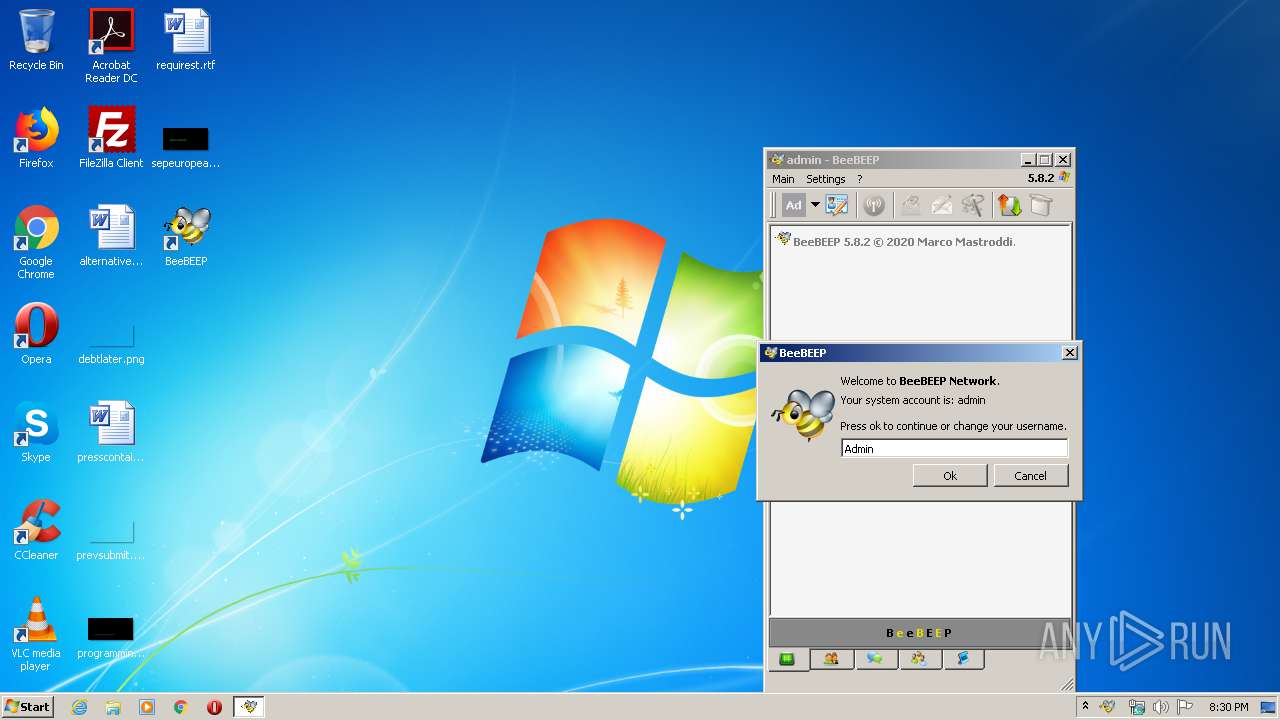
Task: Open Chrome from the taskbar
Action: (181, 707)
